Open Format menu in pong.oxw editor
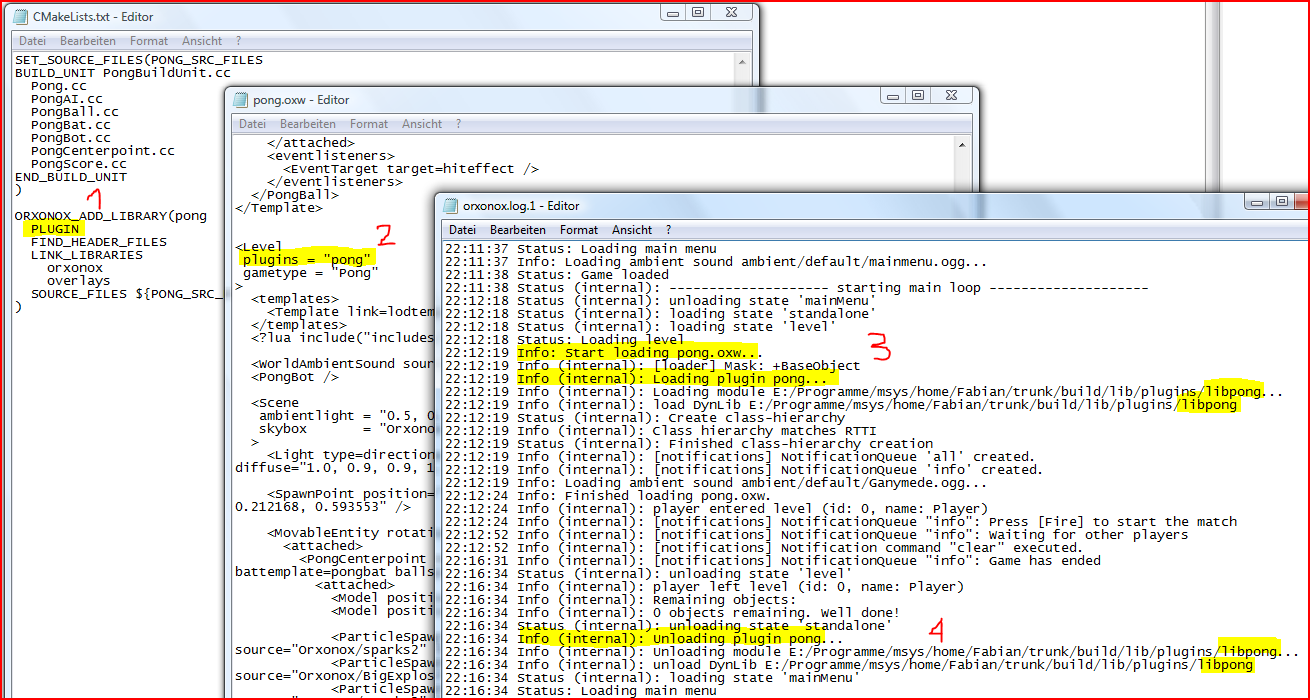This screenshot has width=1310, height=700. click(369, 124)
